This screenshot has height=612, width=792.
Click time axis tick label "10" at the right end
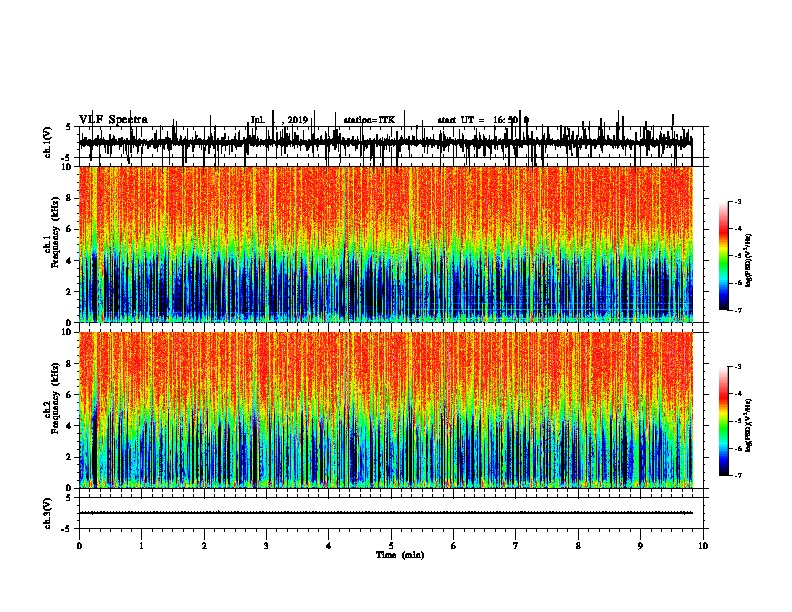(x=703, y=546)
